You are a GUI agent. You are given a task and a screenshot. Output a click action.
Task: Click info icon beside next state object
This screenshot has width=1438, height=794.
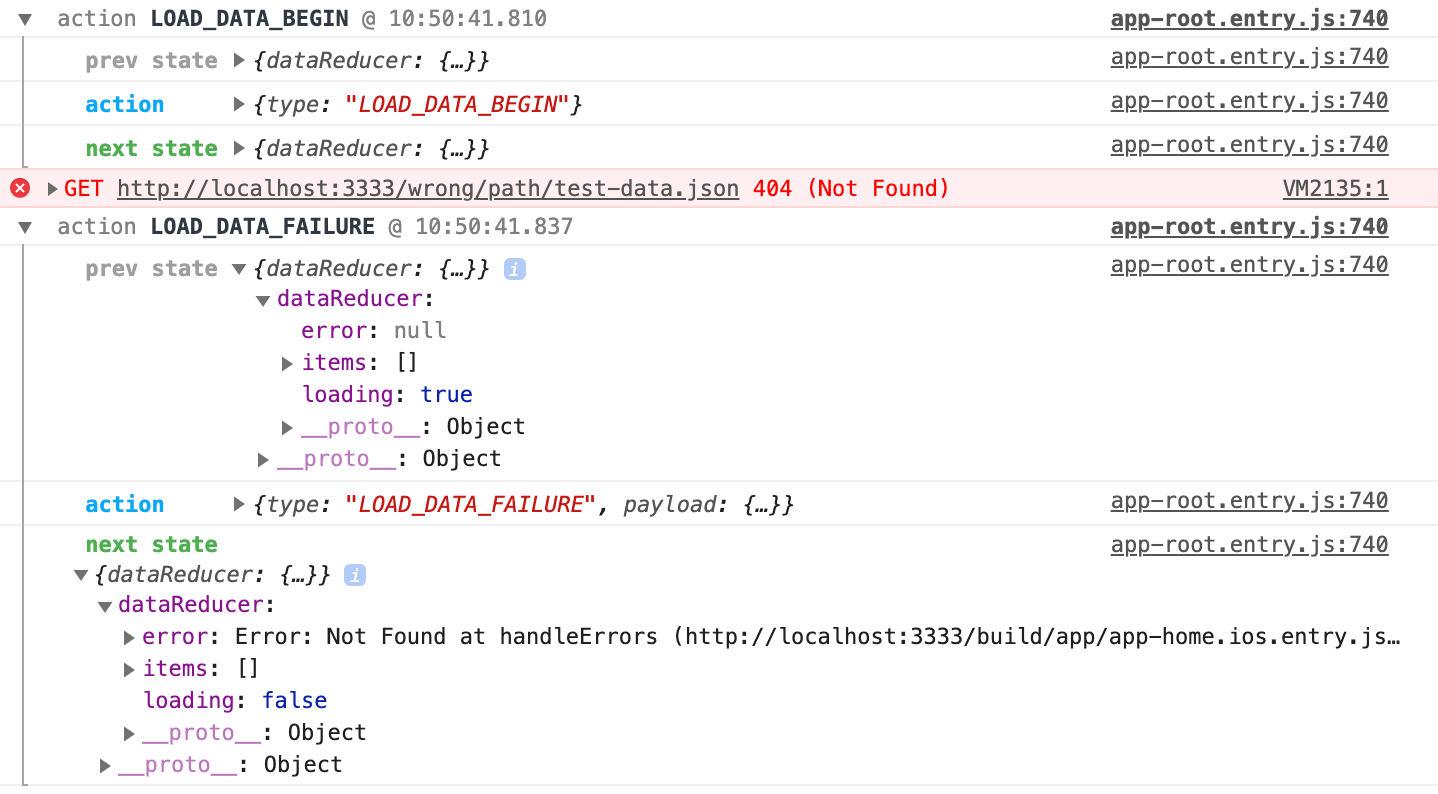coord(354,575)
